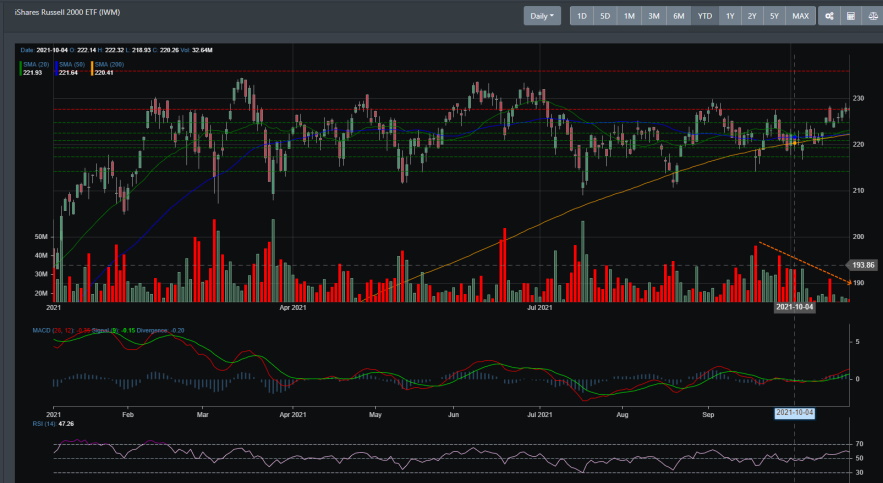This screenshot has width=883, height=483.
Task: Click the 230 price axis label
Action: tap(858, 99)
